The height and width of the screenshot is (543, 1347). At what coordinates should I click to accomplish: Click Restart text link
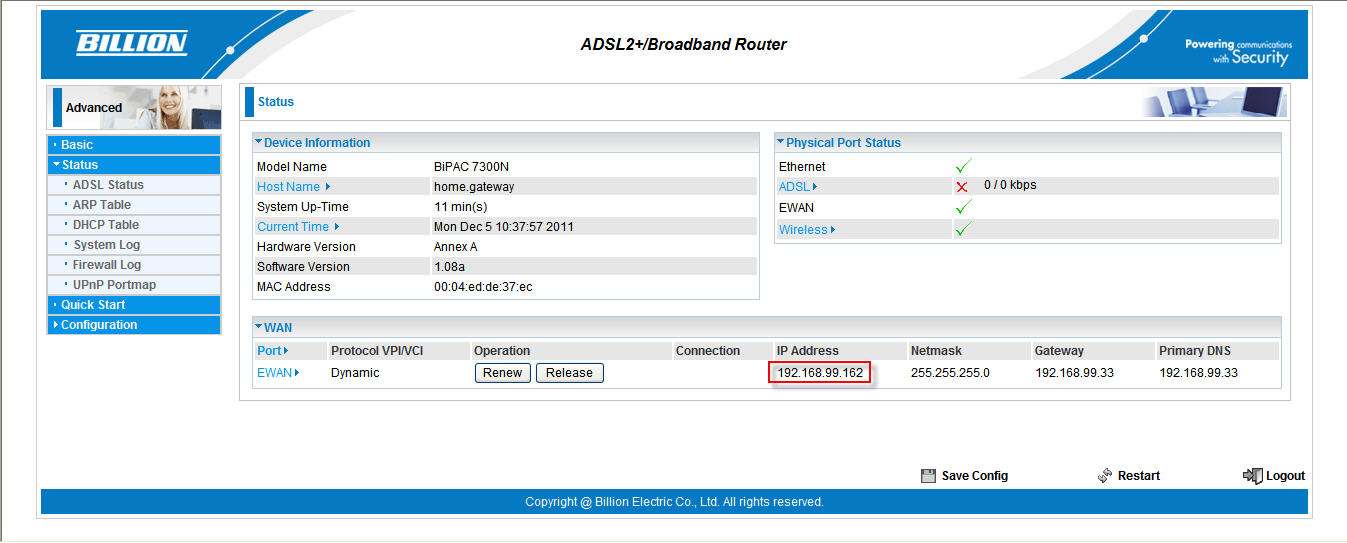pos(1139,476)
